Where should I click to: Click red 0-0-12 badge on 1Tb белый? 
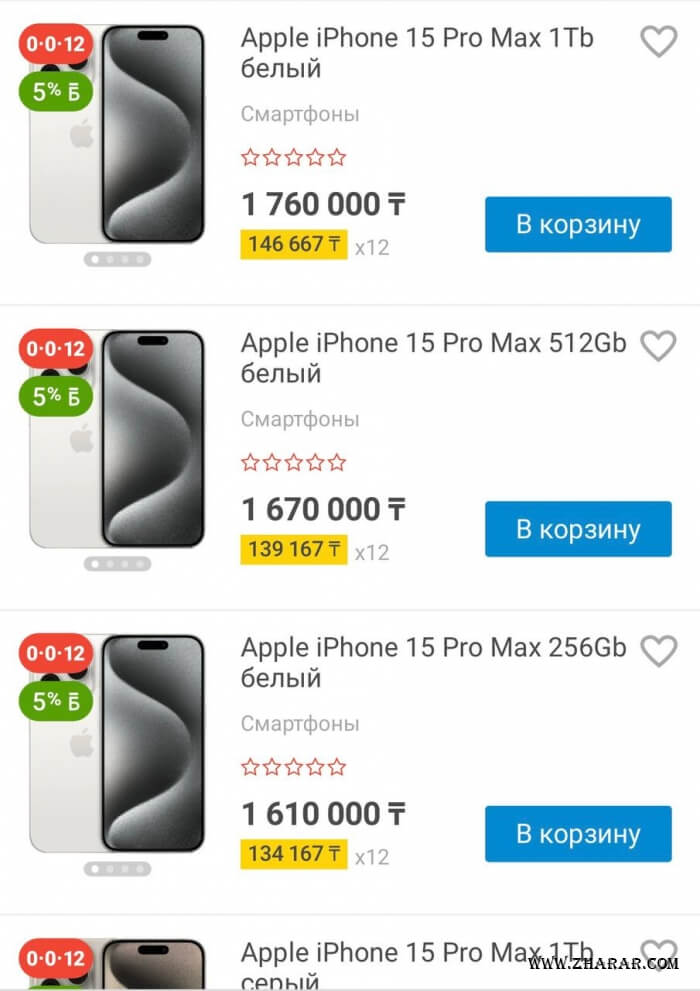(56, 44)
